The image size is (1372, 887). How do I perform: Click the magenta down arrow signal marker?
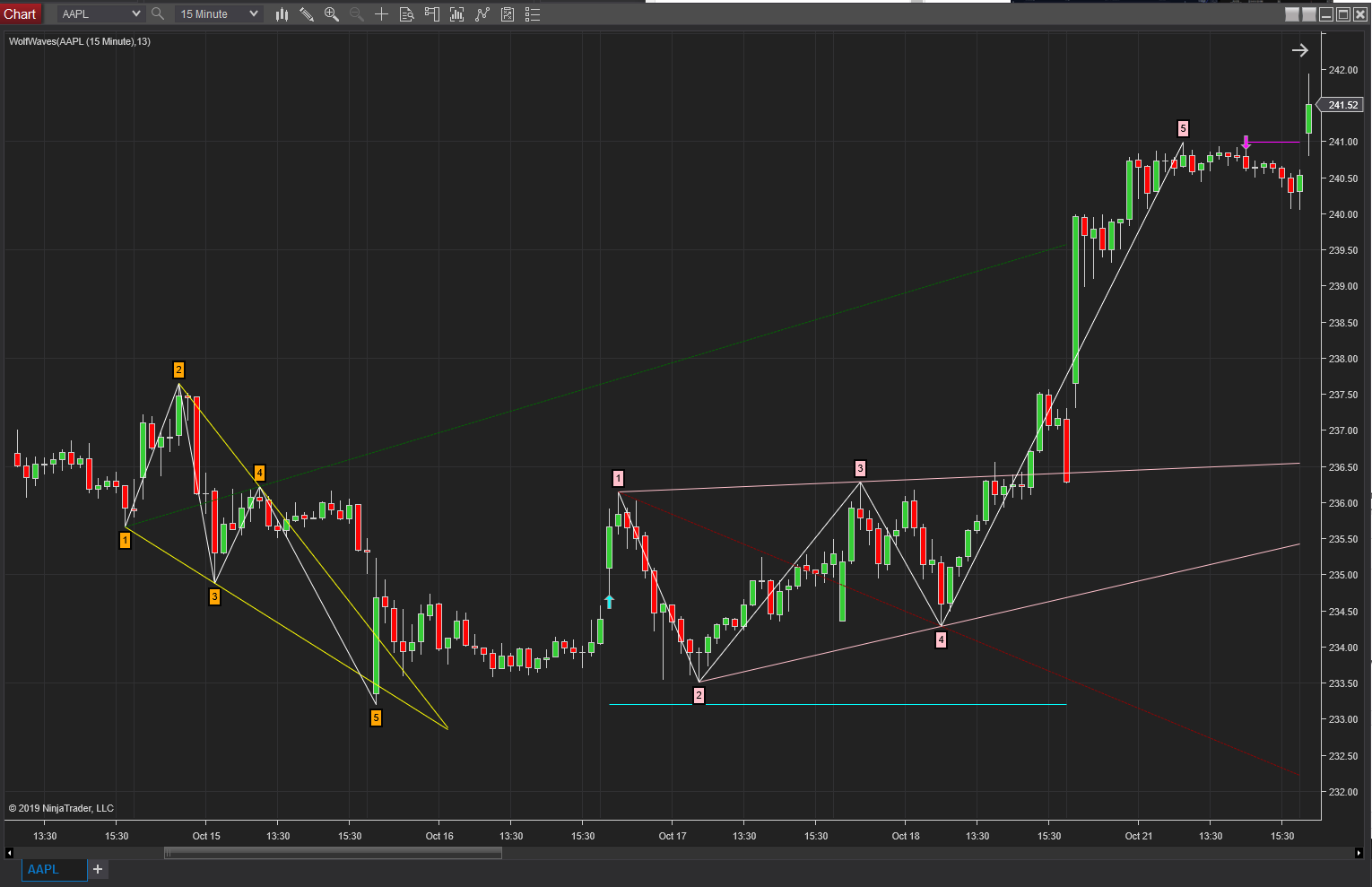pyautogui.click(x=1246, y=142)
